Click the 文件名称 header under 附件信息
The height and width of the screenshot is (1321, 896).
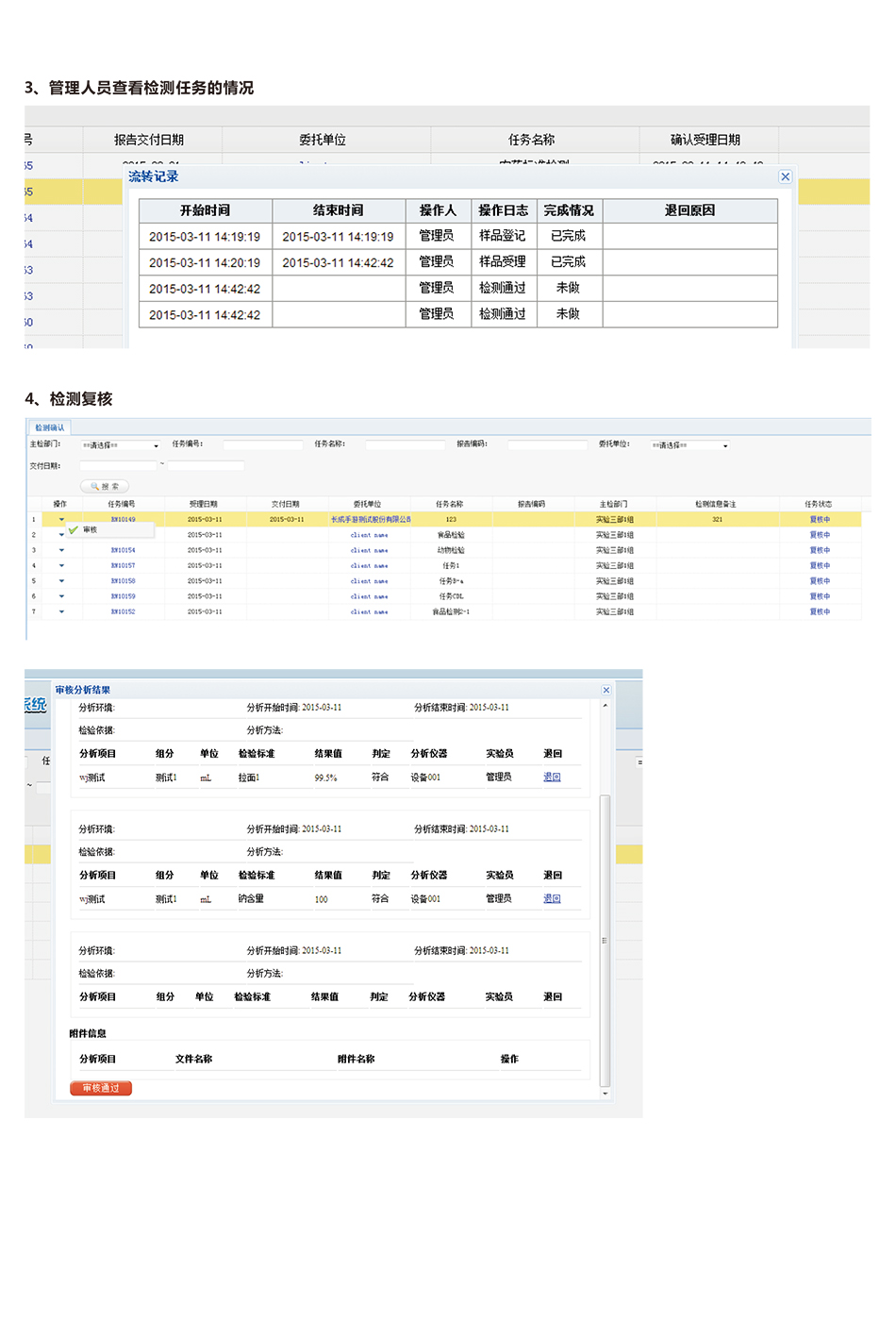(193, 1059)
